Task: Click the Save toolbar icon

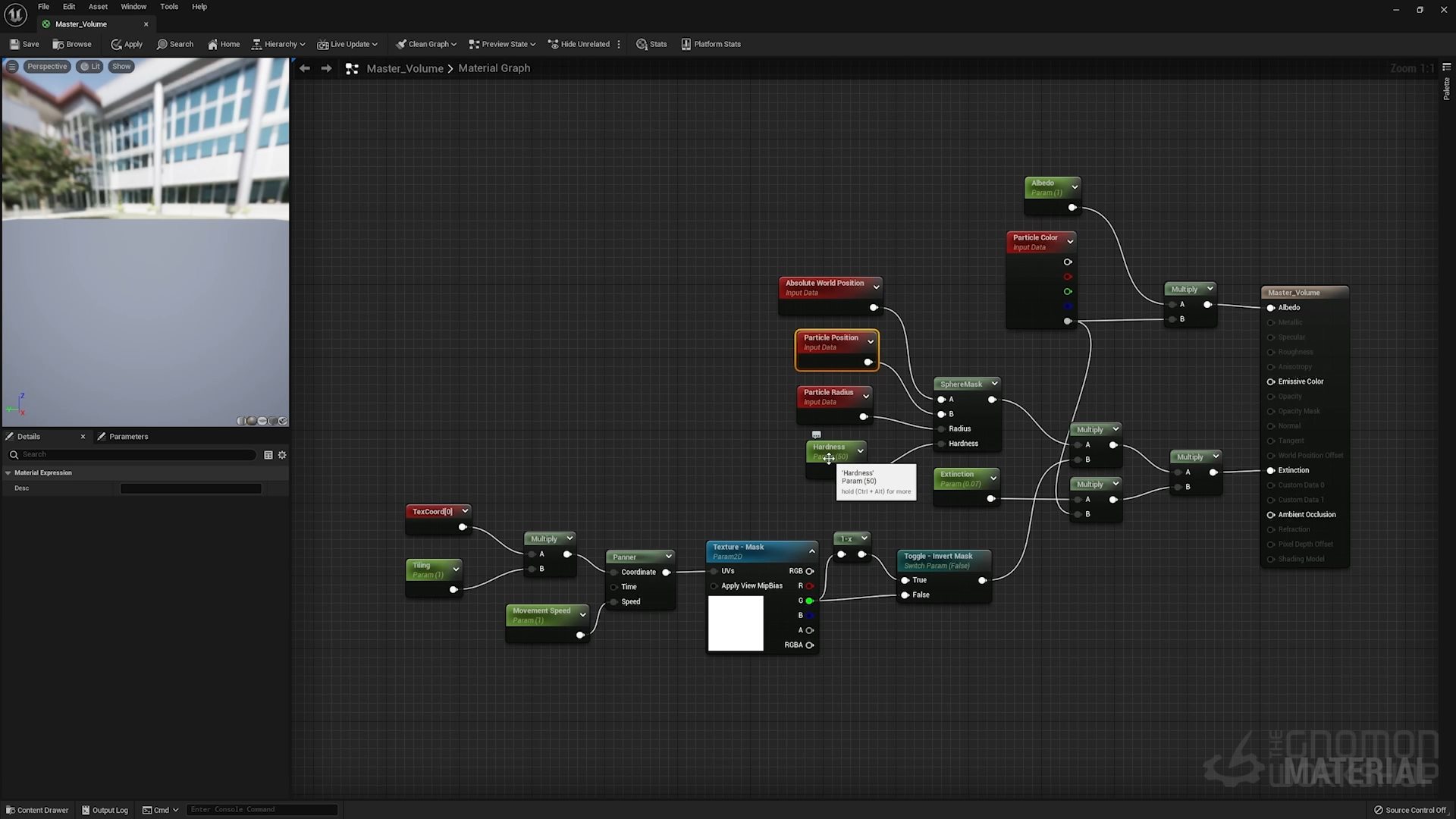Action: point(15,44)
